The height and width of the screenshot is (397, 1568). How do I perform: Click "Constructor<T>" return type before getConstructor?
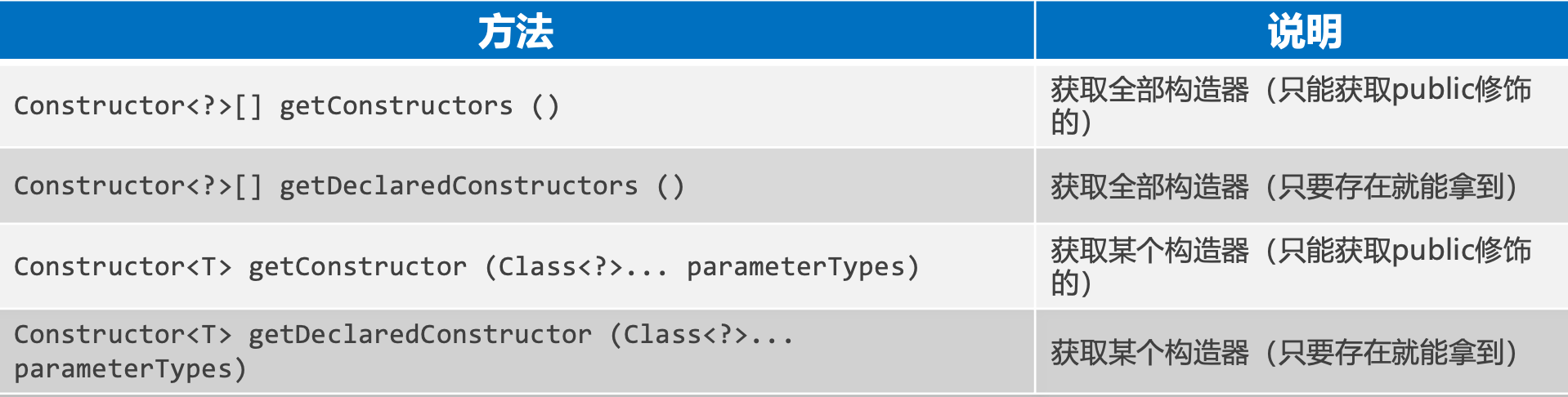pos(123,267)
